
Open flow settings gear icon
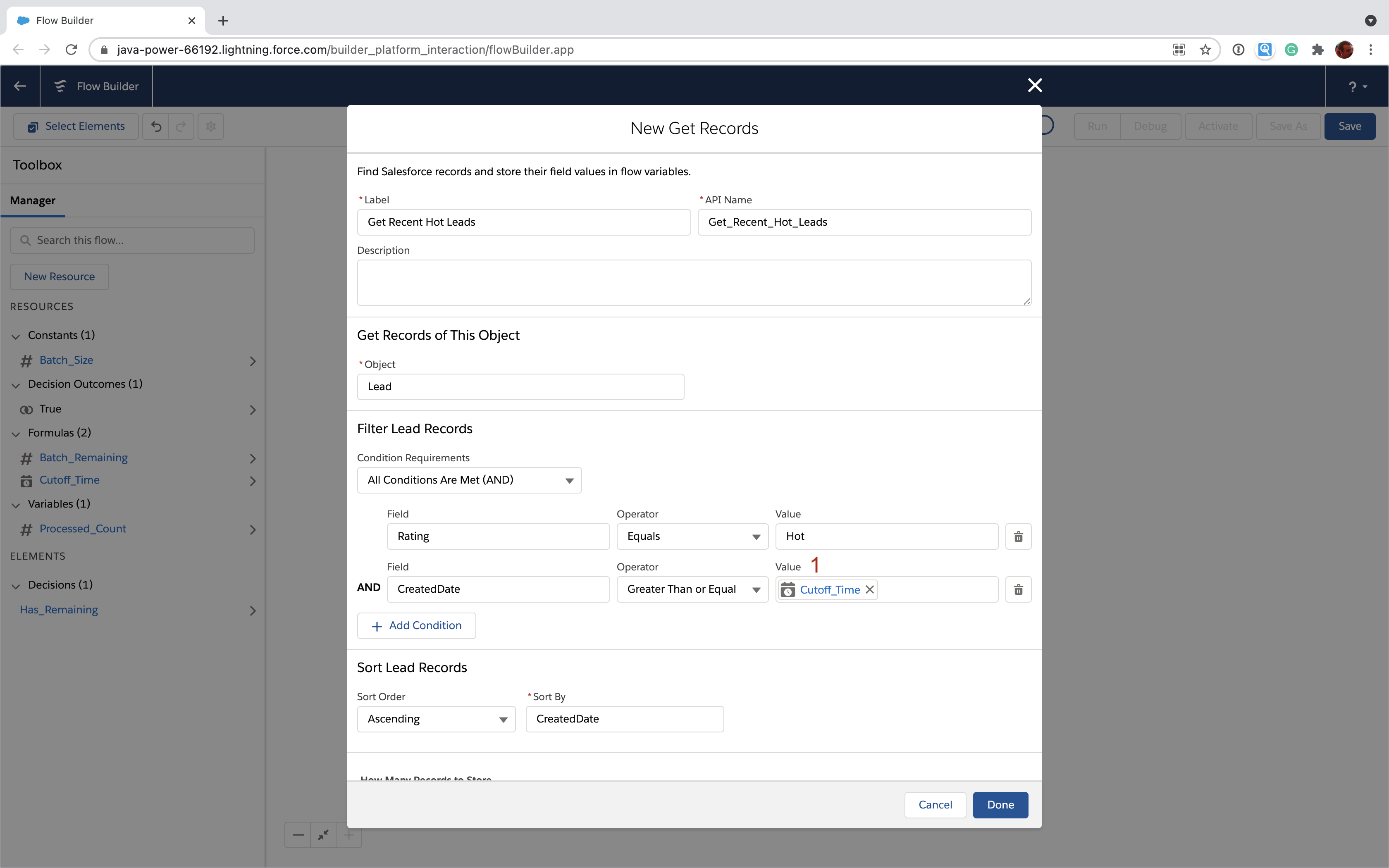[211, 126]
